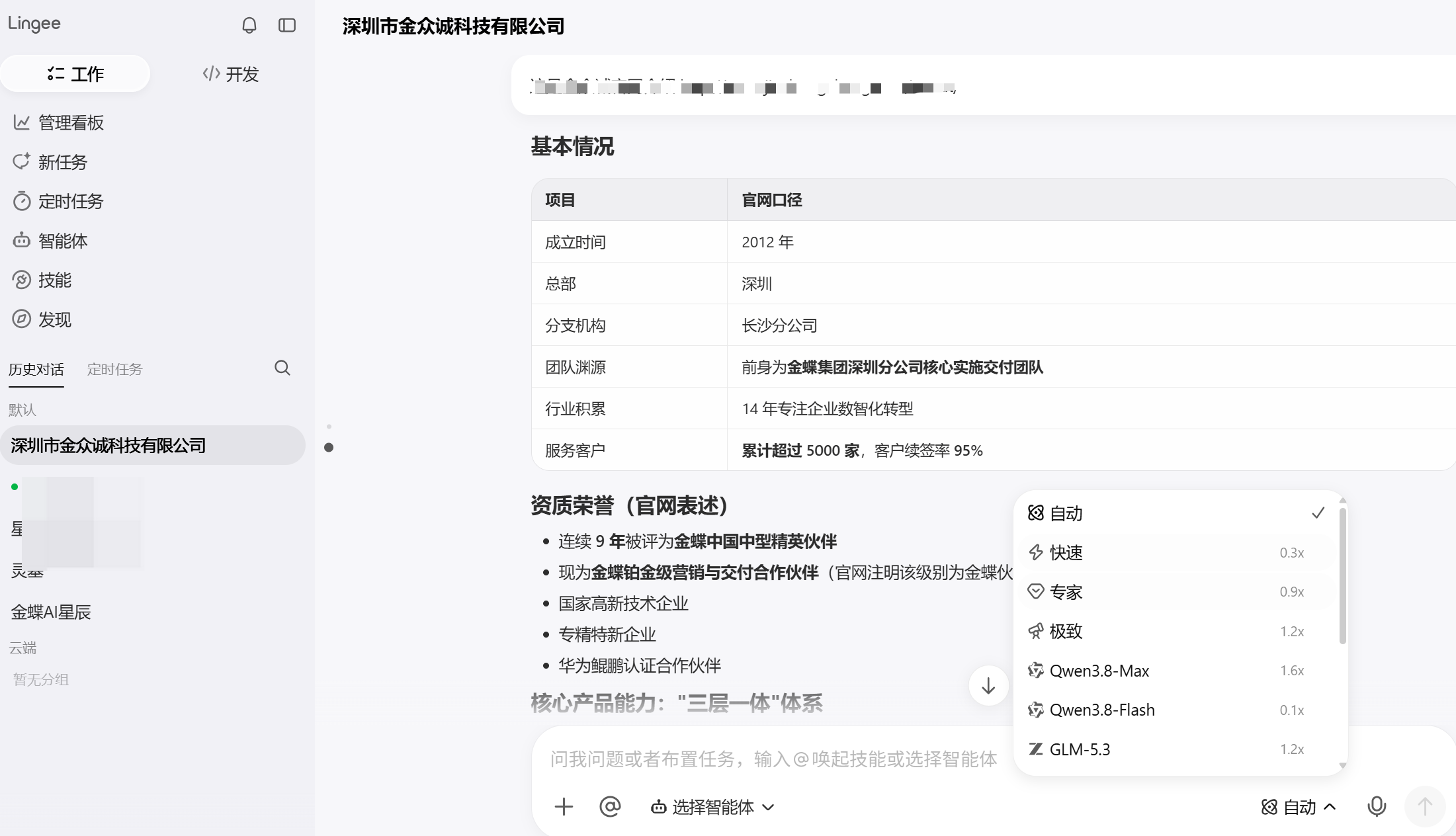
Task: Open 管理看板 dashboard
Action: (x=58, y=122)
